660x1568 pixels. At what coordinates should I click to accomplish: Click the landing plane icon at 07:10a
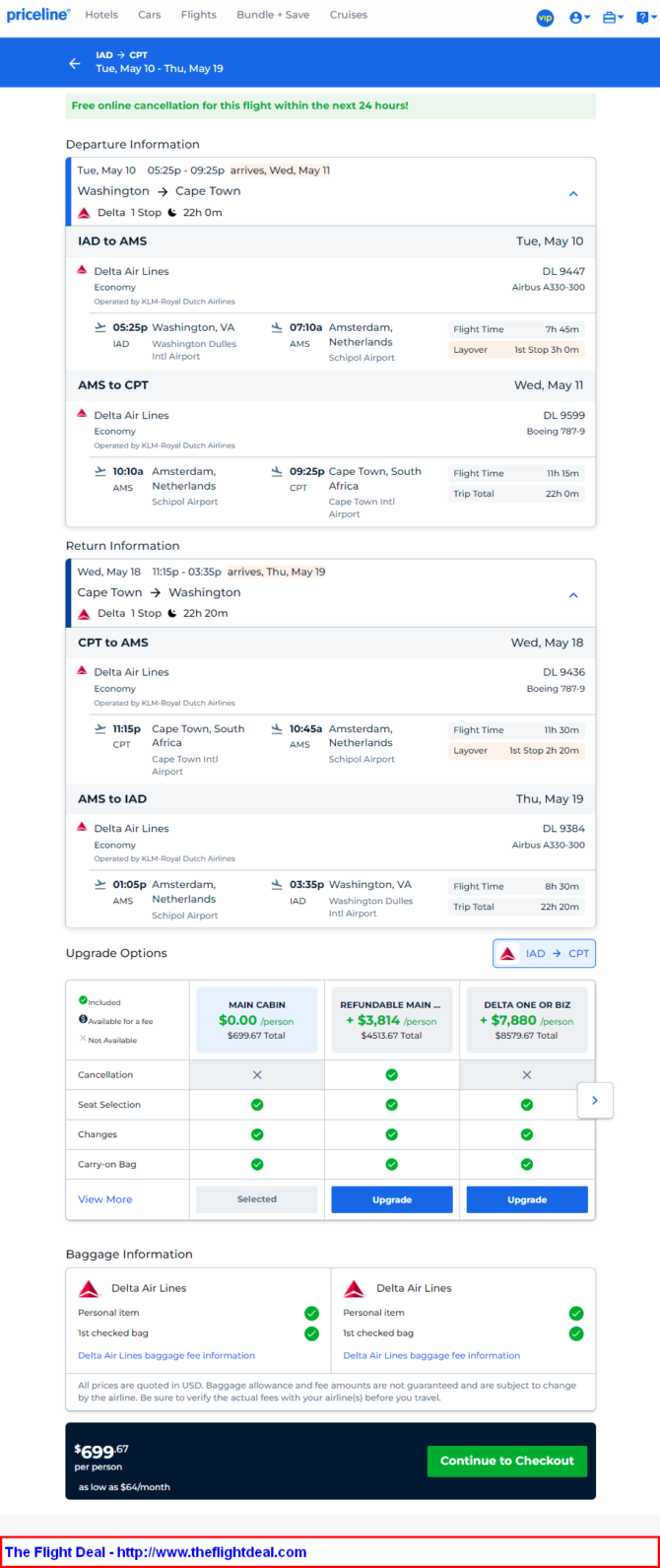click(277, 326)
